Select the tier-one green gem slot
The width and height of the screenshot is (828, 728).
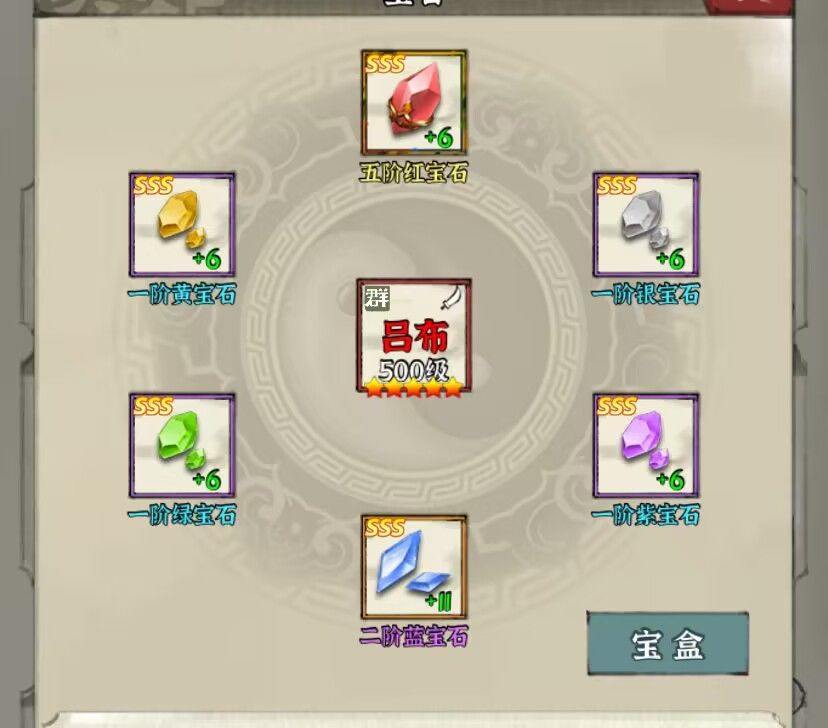pyautogui.click(x=182, y=445)
